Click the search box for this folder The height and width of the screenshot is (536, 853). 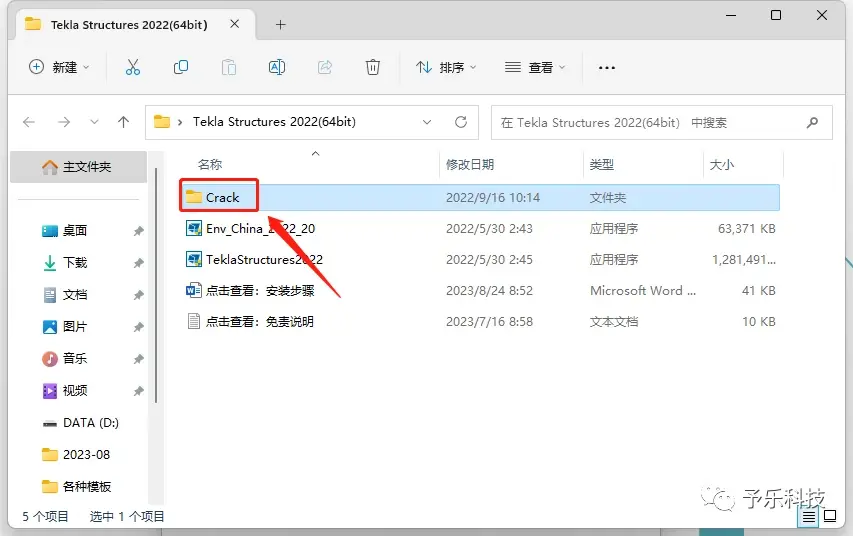coord(662,122)
